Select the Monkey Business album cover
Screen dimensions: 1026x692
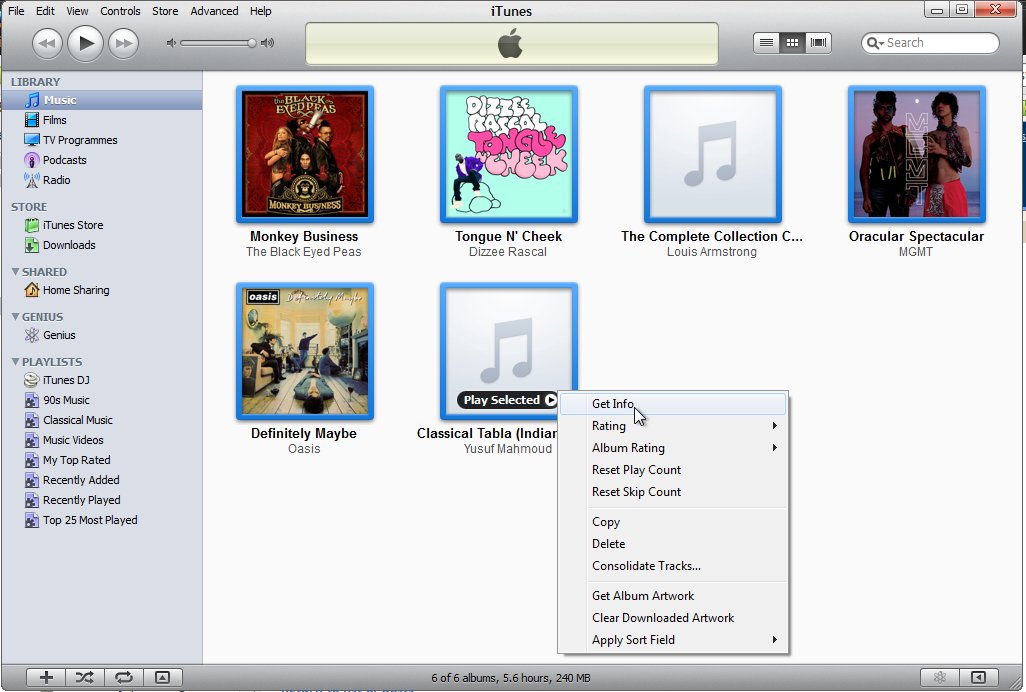click(x=305, y=154)
